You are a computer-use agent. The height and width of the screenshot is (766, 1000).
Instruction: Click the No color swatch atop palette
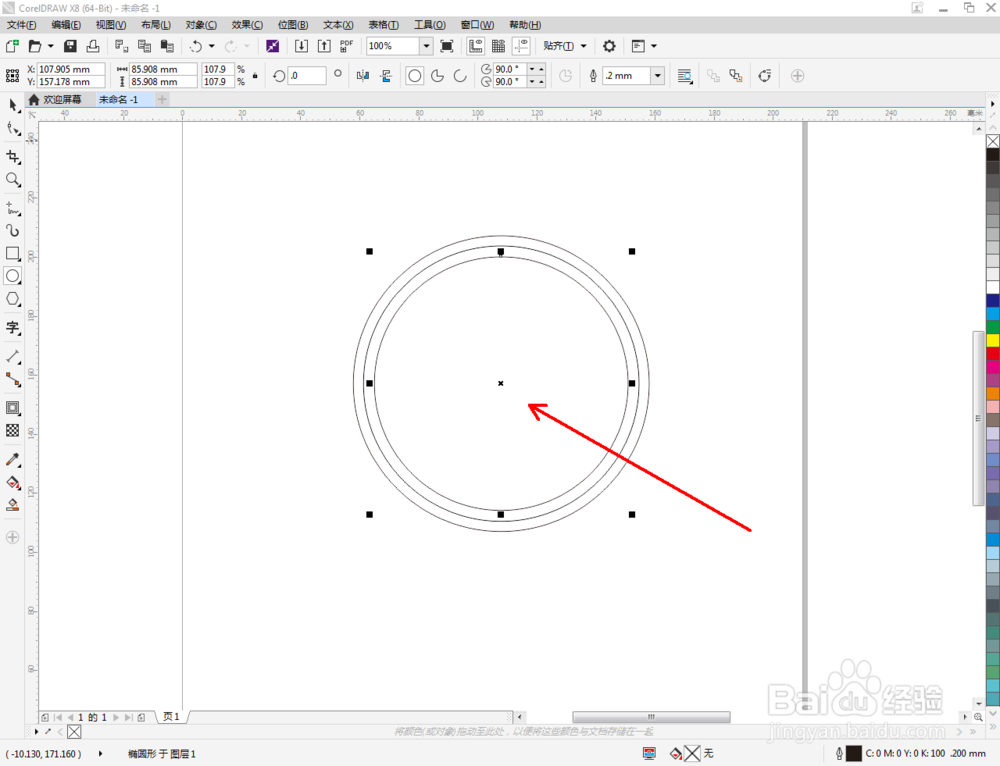(993, 141)
